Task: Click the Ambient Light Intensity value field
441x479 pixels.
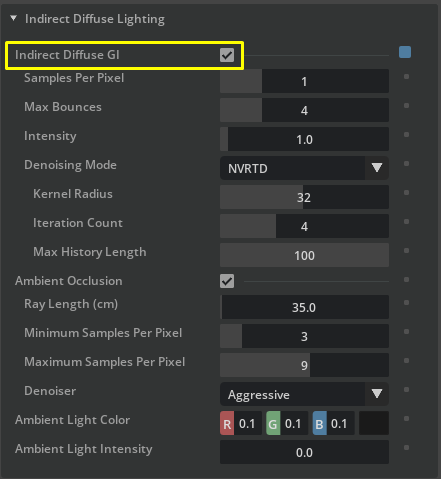Action: coord(304,452)
